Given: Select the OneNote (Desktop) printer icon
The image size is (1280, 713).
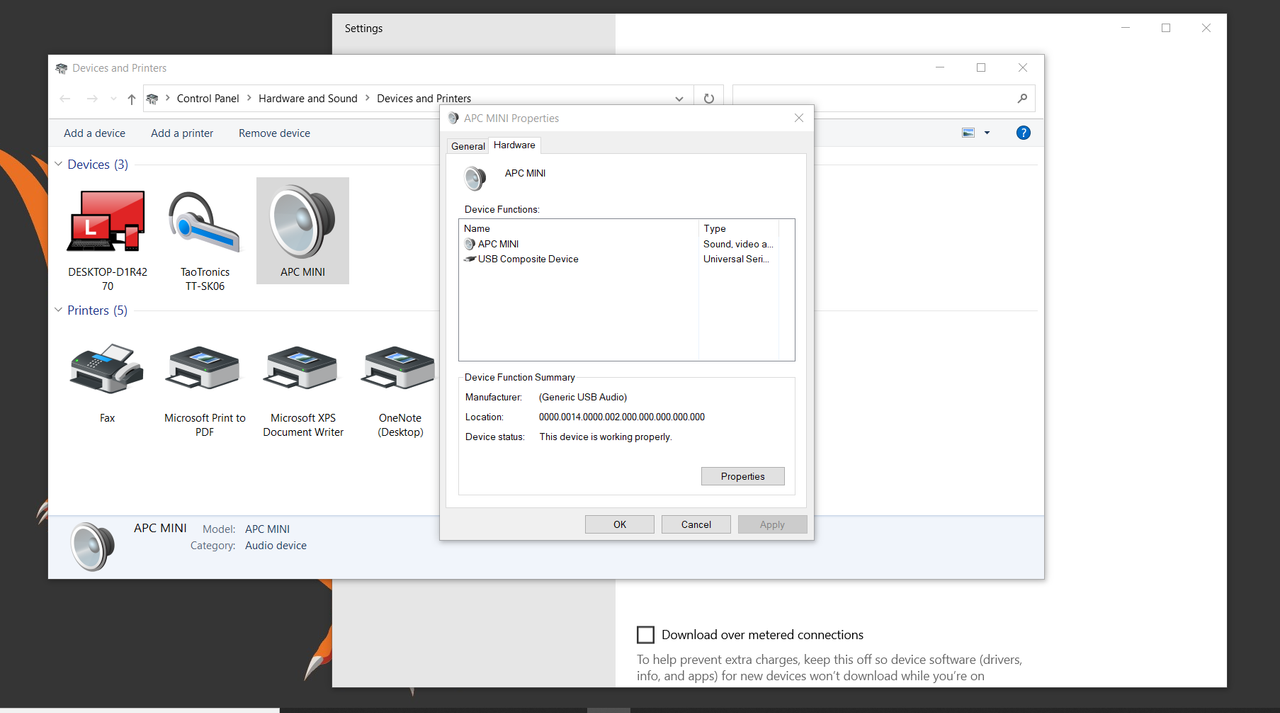Looking at the screenshot, I should (x=400, y=368).
